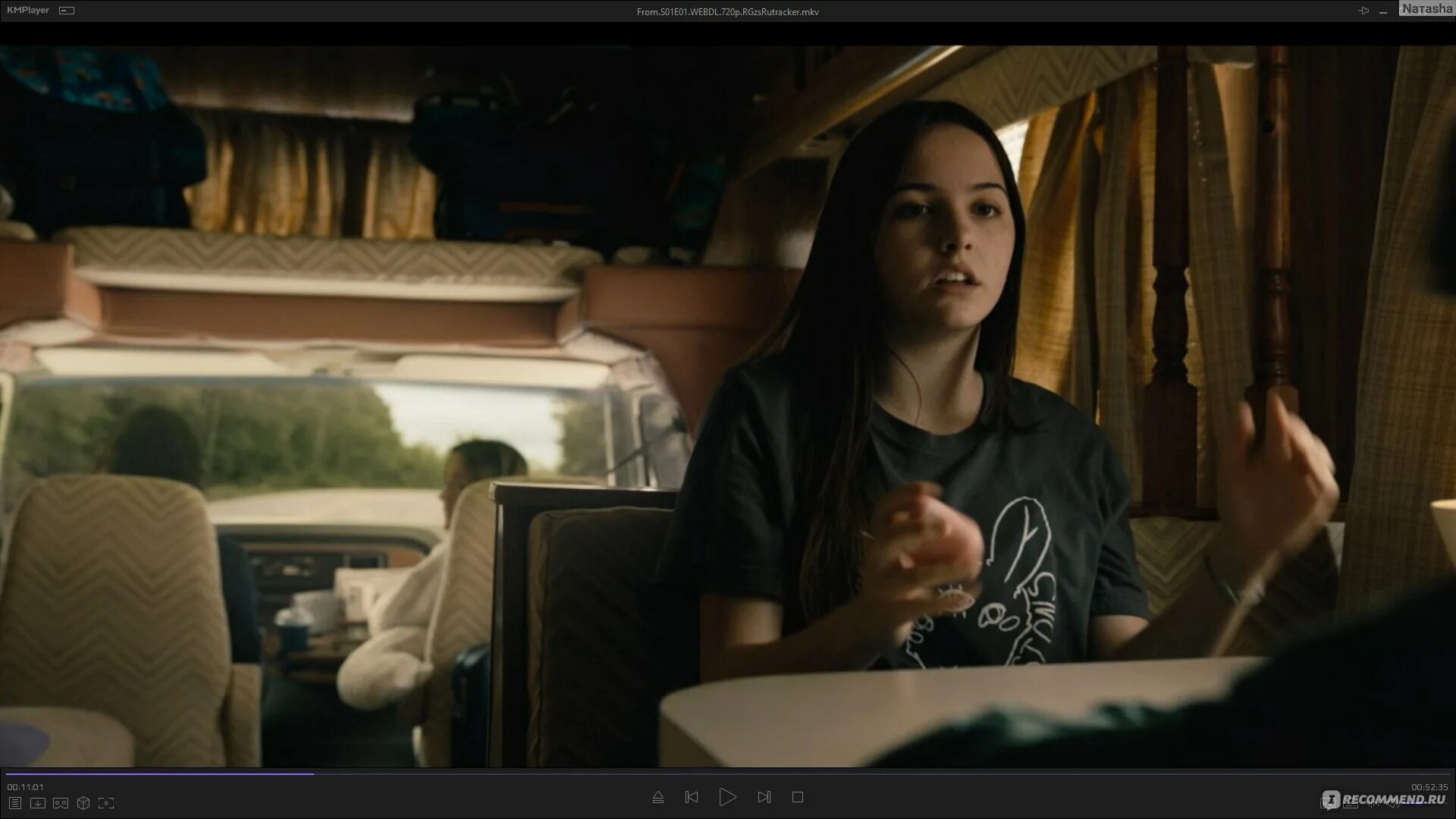
Task: Enable VR mode icon
Action: (61, 803)
